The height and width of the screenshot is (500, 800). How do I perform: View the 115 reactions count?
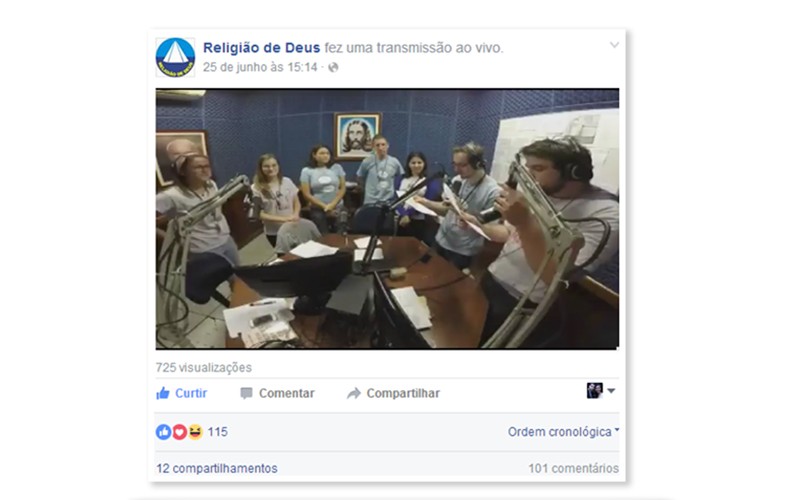pos(217,432)
